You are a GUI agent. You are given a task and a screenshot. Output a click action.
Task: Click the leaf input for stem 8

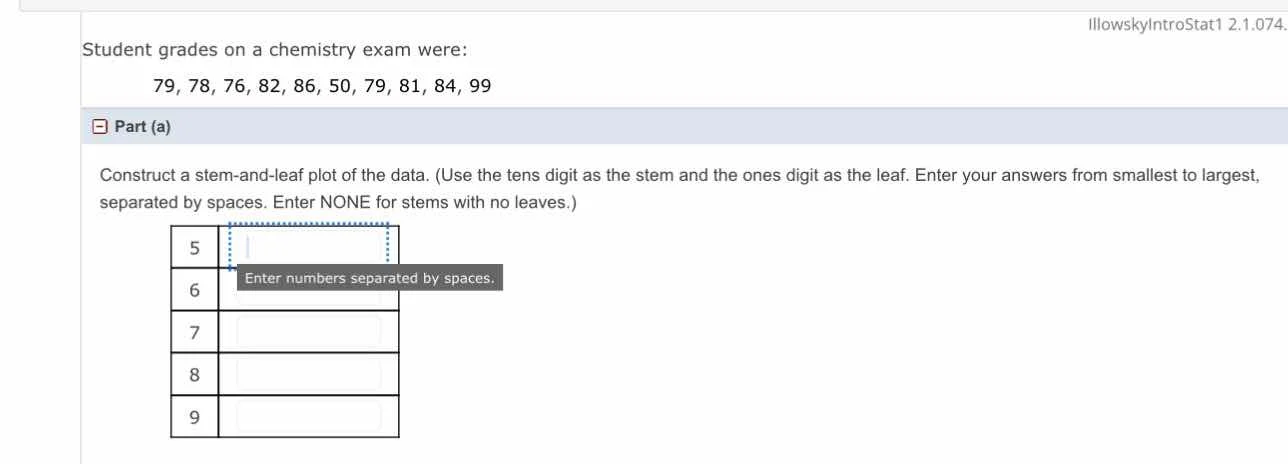[x=308, y=375]
